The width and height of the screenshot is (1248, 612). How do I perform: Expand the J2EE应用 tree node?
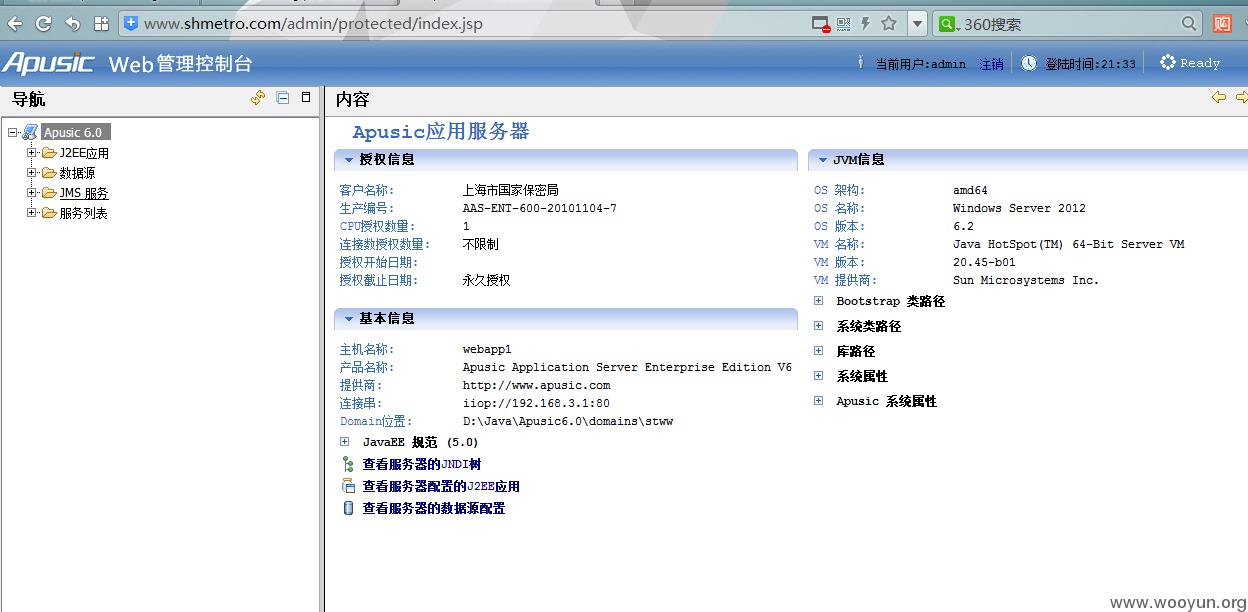[x=32, y=153]
